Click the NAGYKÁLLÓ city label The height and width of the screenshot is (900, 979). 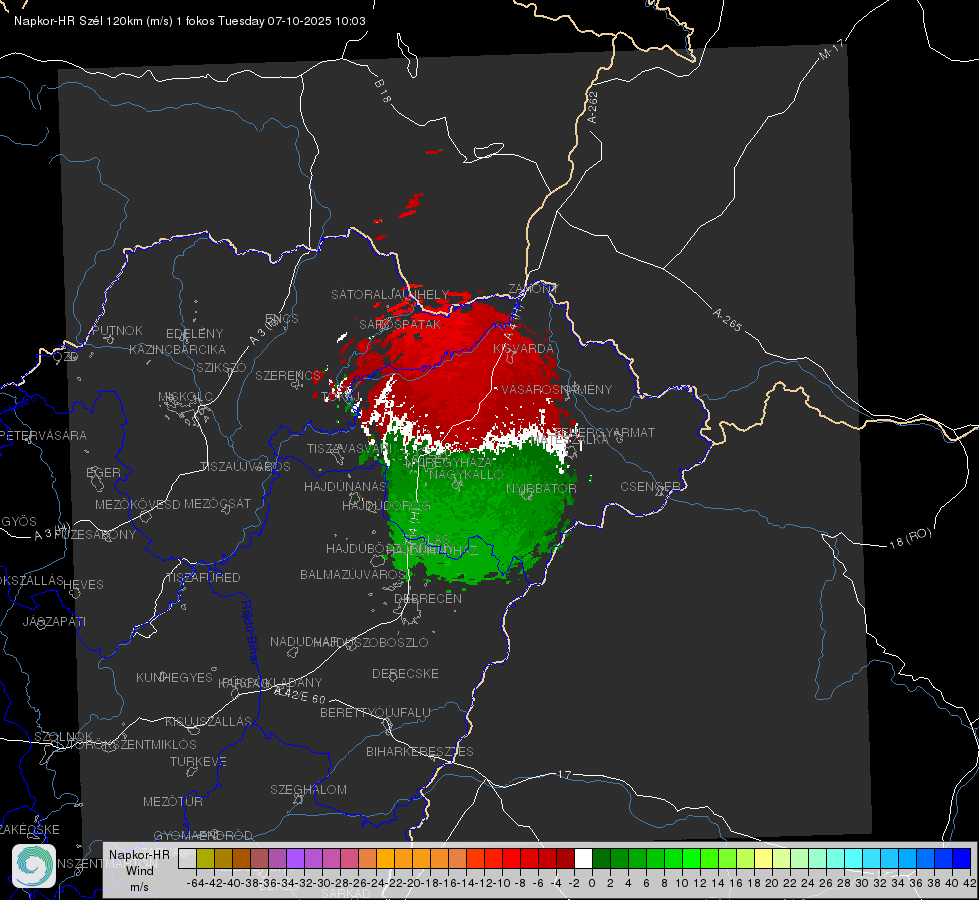466,475
